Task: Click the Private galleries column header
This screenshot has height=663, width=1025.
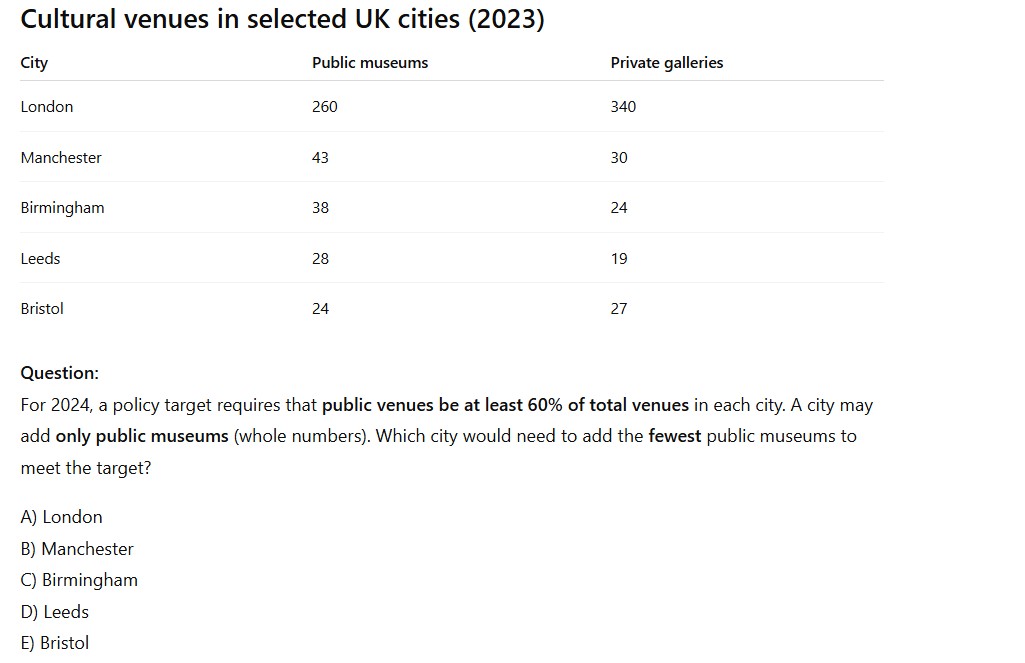Action: 667,63
